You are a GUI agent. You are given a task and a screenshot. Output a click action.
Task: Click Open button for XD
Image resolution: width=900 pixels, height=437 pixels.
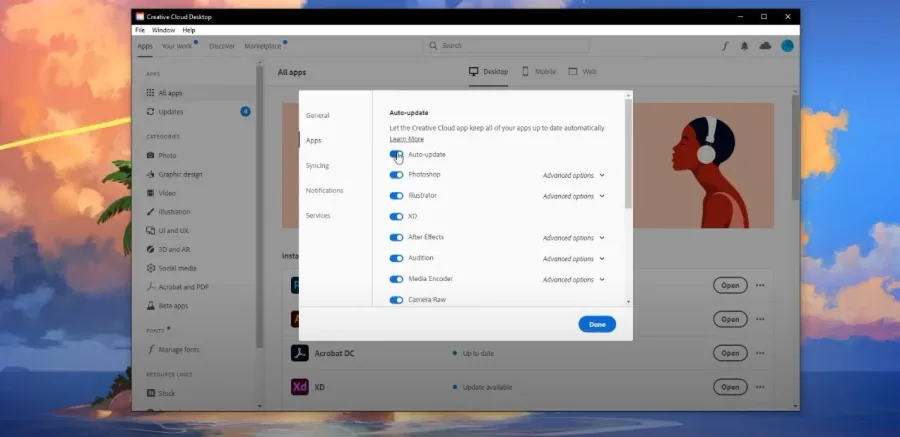730,387
